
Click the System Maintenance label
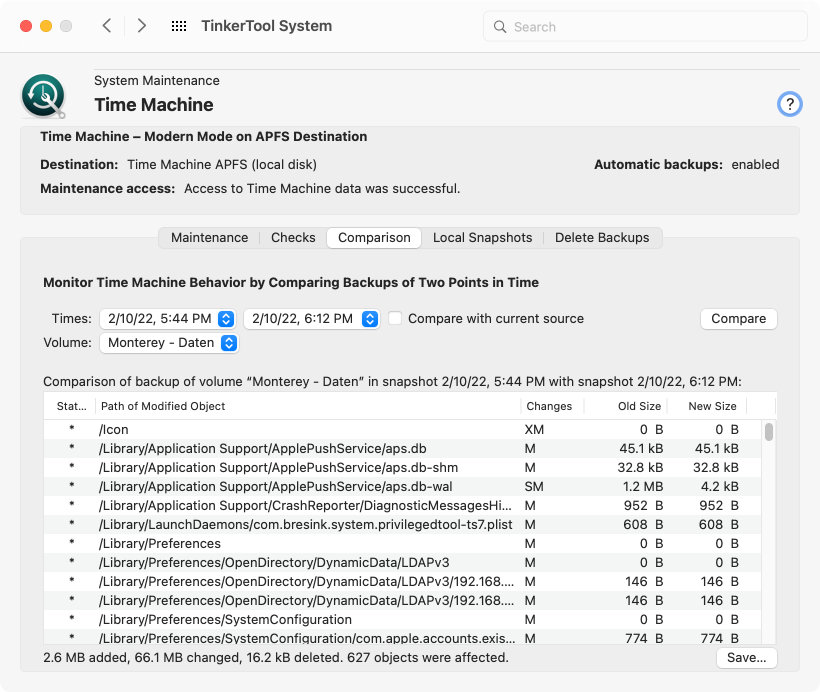[157, 81]
